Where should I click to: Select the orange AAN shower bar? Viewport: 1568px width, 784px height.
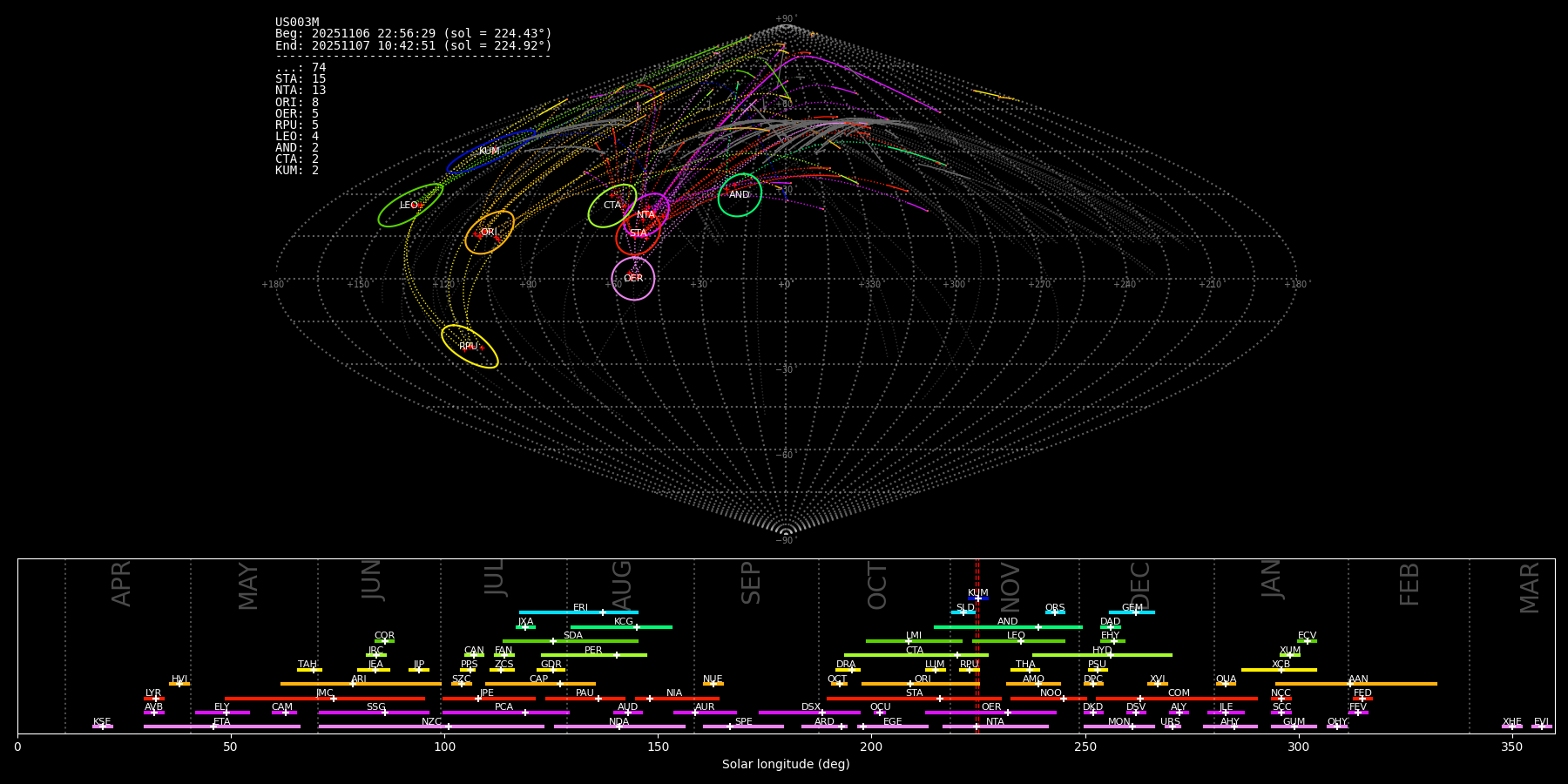click(1355, 684)
